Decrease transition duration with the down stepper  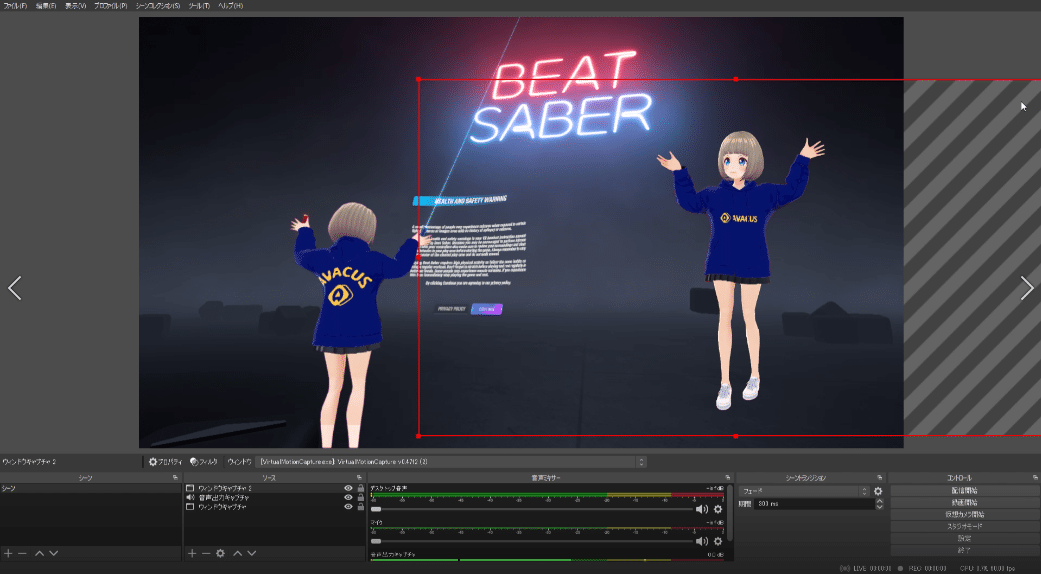click(x=879, y=507)
